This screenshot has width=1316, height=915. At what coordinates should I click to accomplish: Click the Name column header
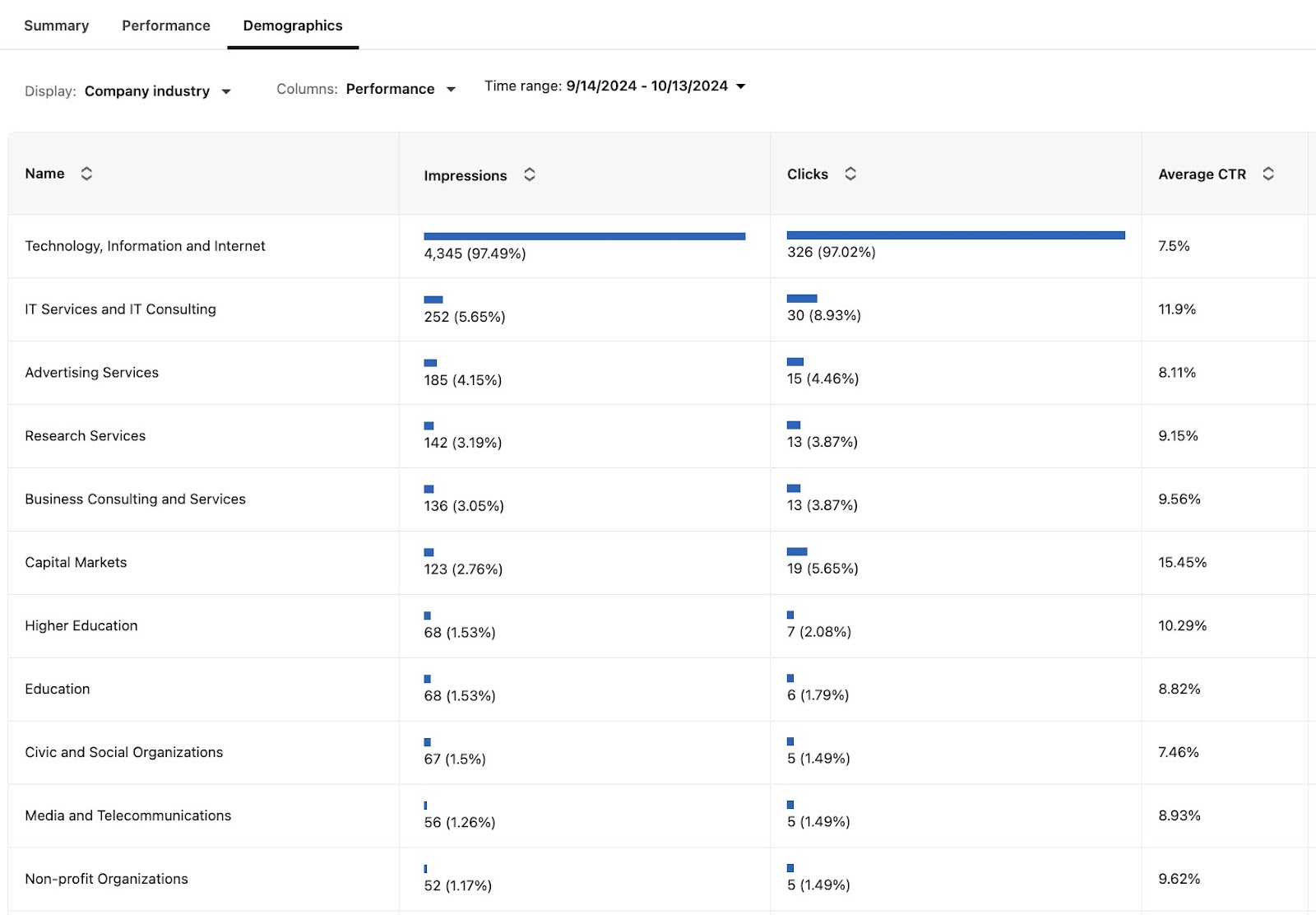click(44, 174)
